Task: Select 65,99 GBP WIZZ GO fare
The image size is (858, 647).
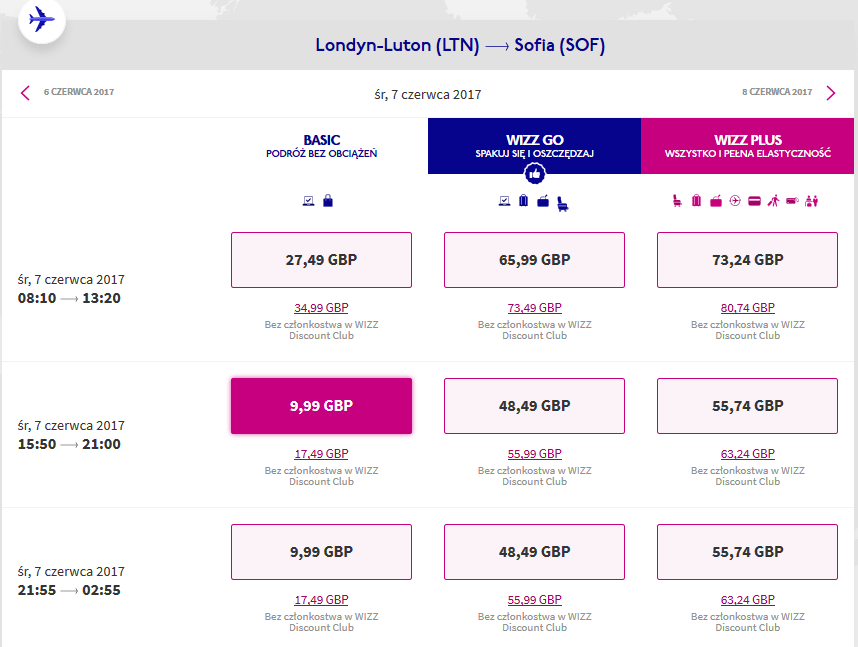Action: (535, 260)
